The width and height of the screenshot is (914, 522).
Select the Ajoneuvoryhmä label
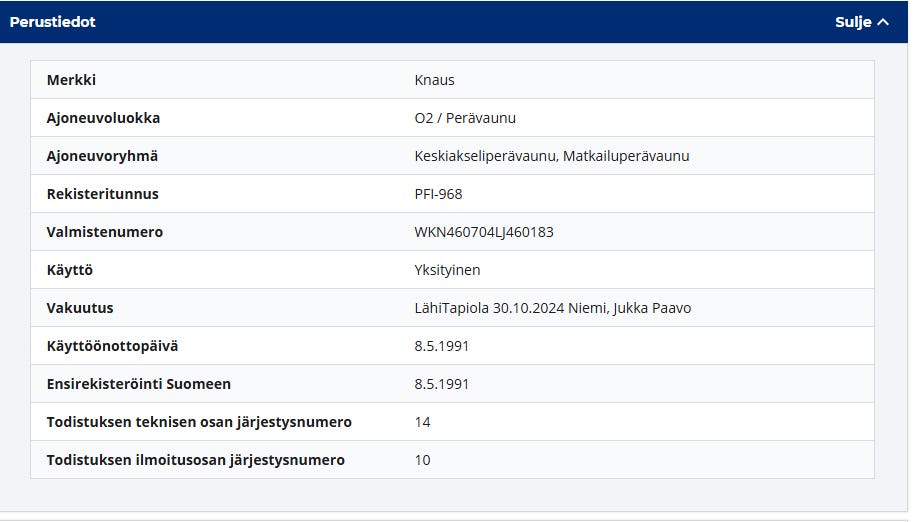coord(102,156)
